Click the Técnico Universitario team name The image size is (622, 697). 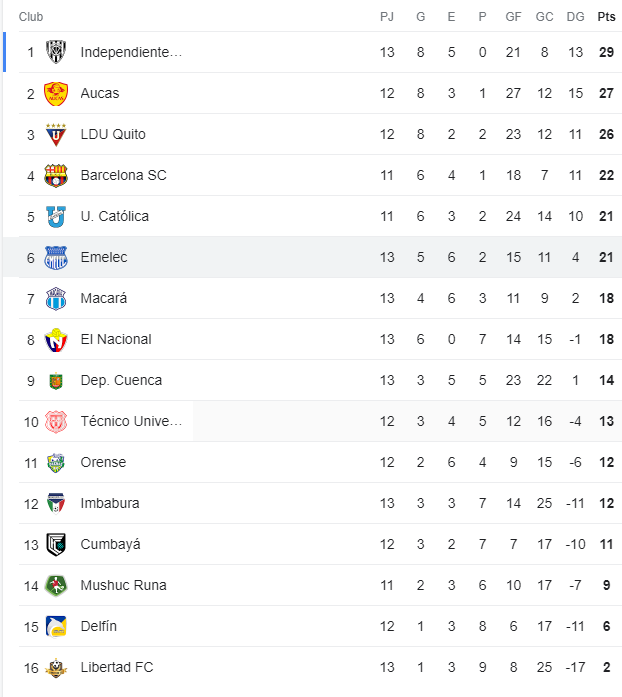(131, 421)
